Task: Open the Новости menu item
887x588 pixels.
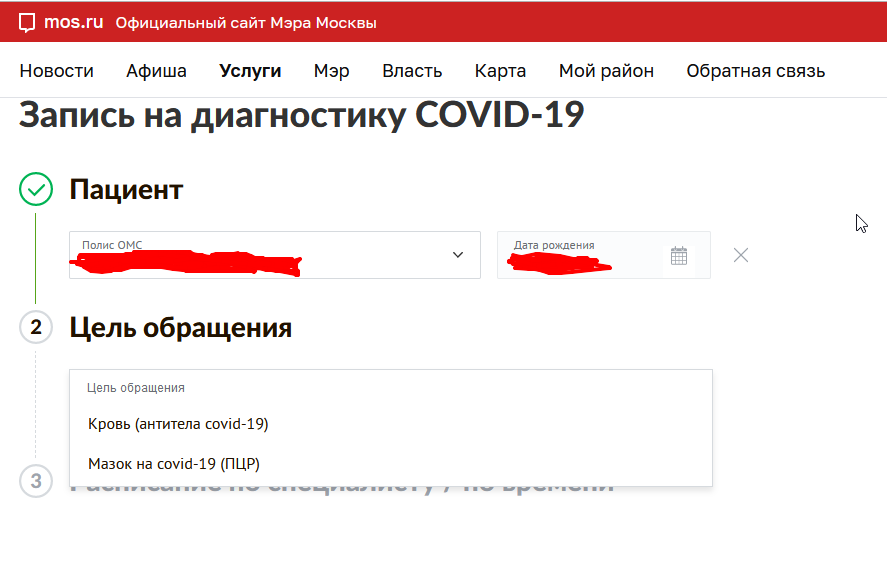Action: (x=57, y=71)
